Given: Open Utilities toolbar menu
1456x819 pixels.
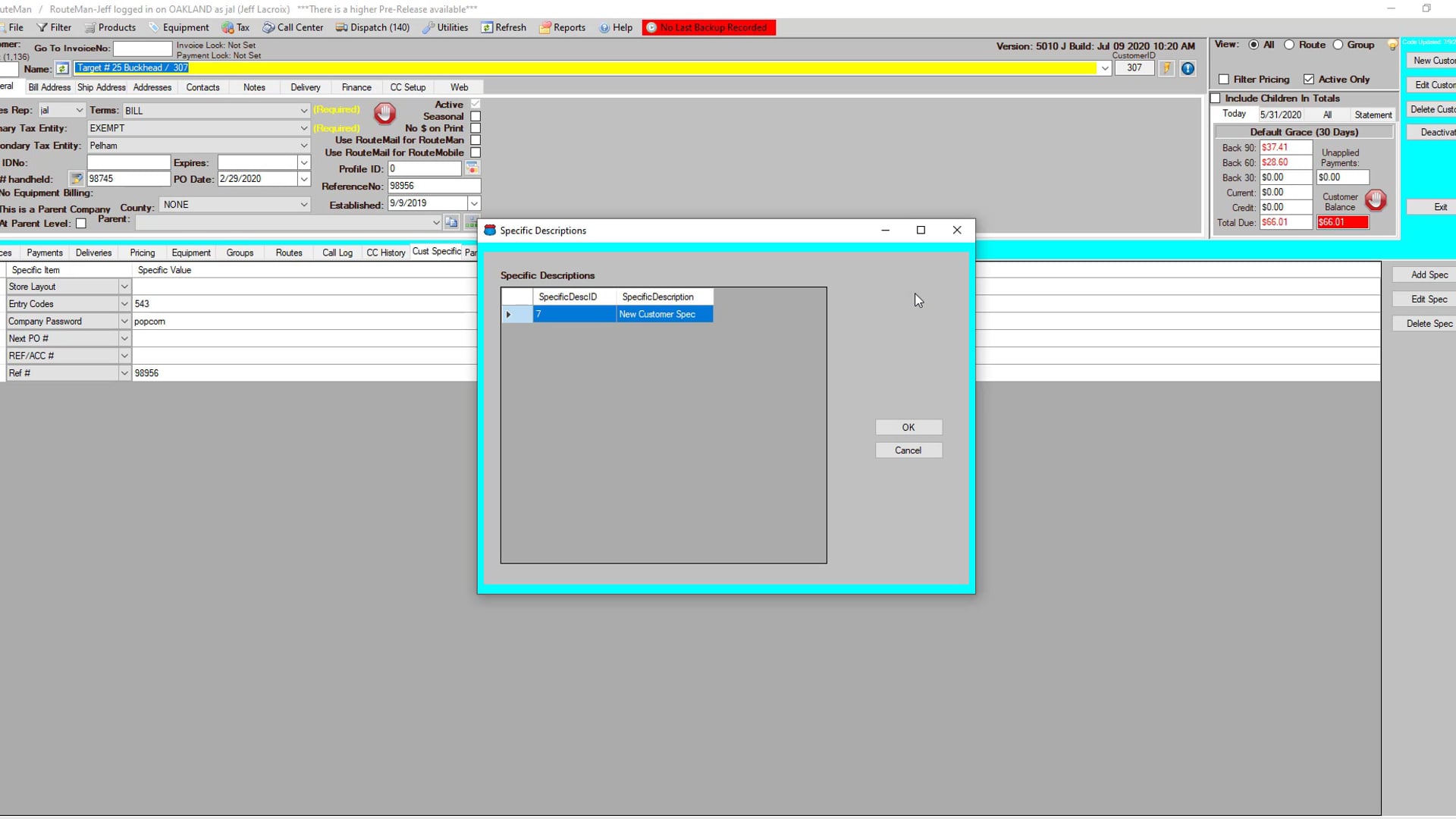Looking at the screenshot, I should 445,27.
